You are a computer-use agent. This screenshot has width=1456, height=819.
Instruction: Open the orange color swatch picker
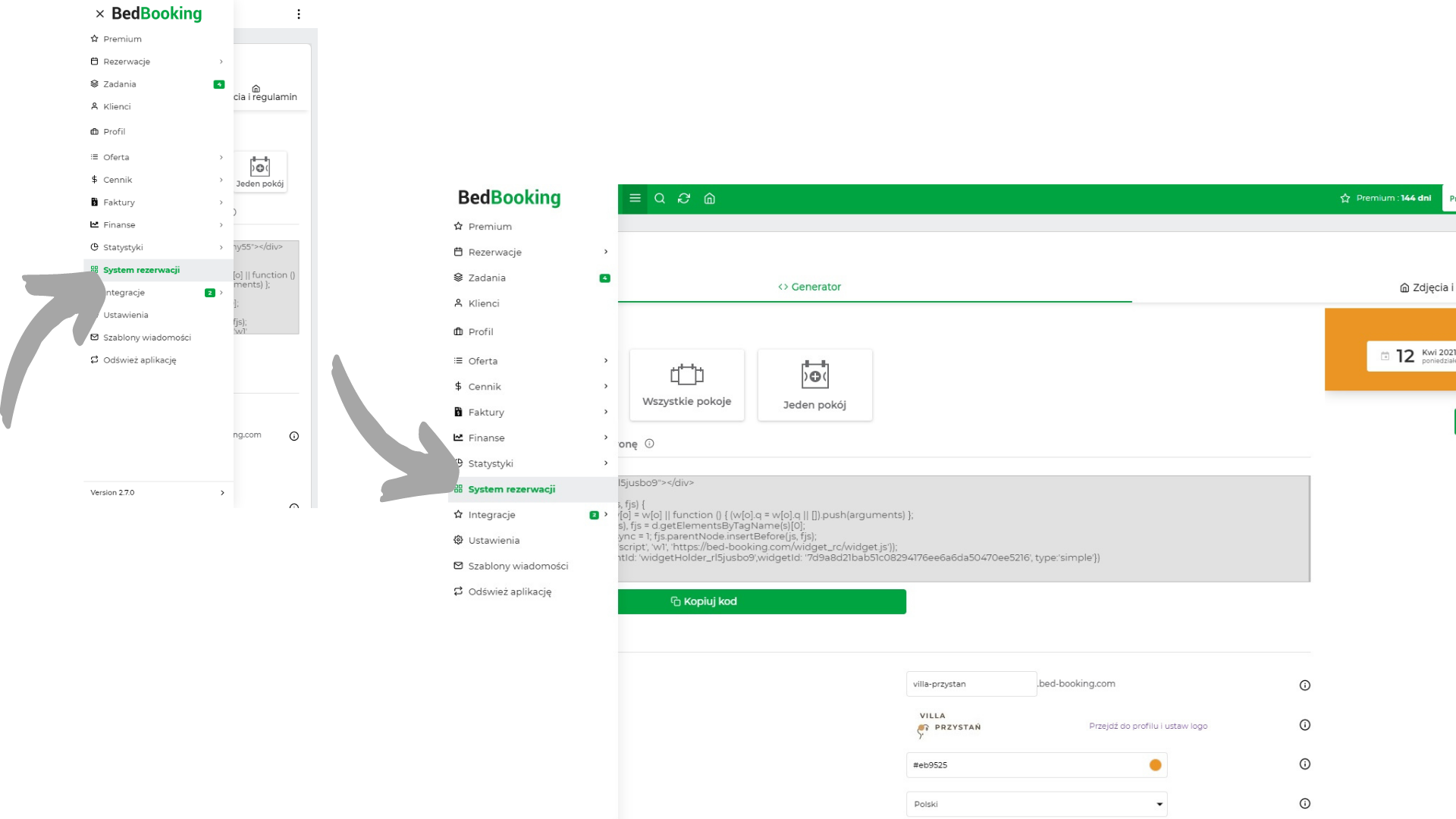[x=1155, y=765]
